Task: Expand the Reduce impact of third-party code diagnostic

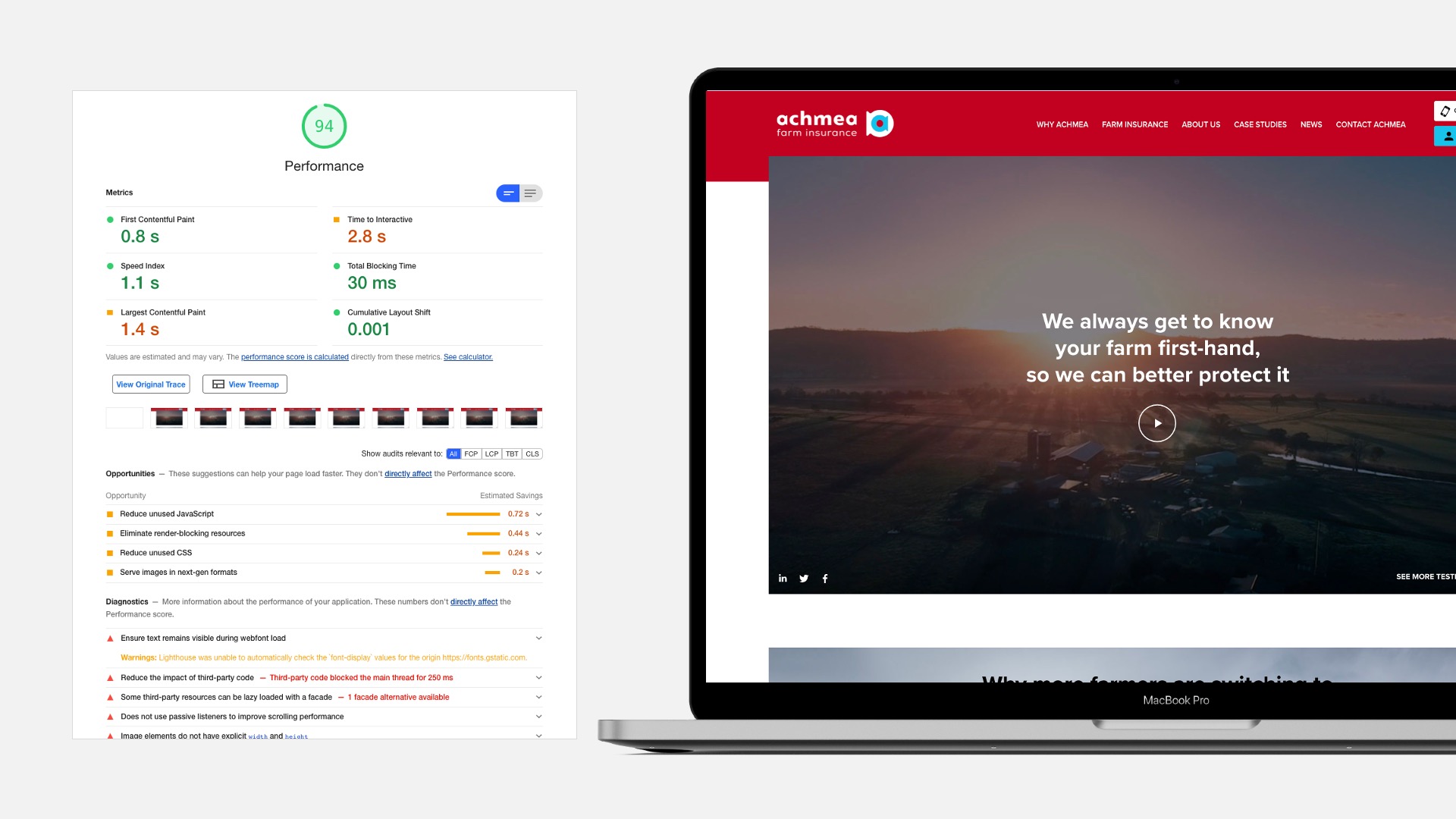Action: point(538,677)
